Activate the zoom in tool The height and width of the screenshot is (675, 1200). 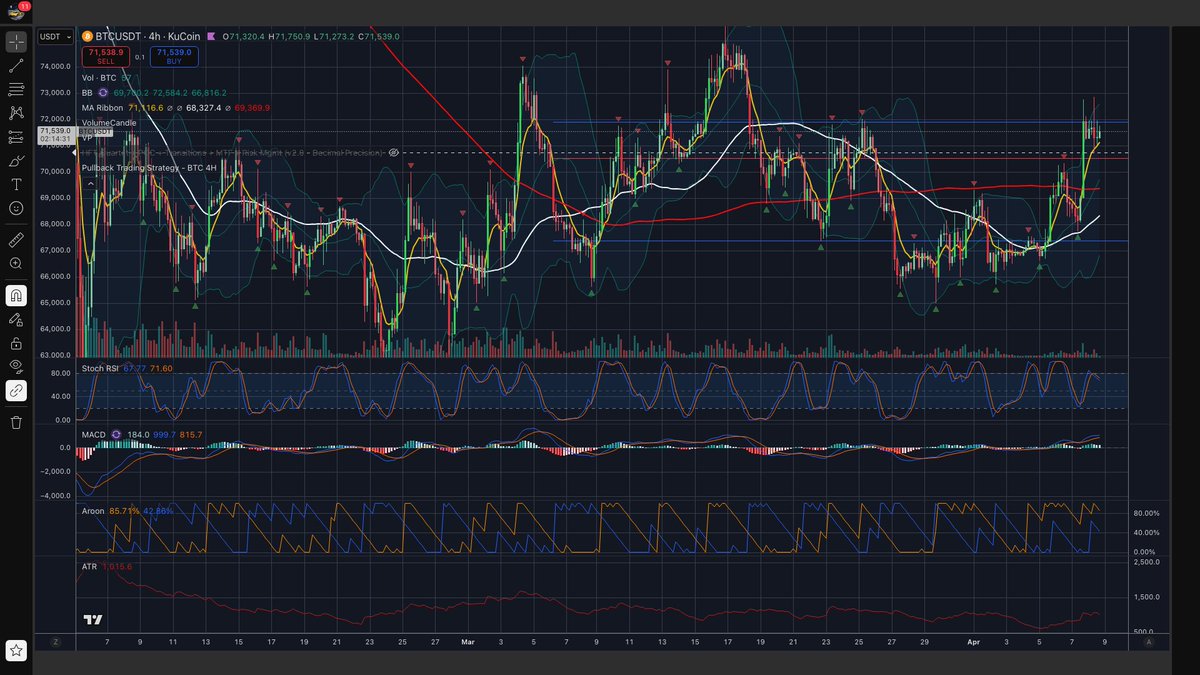click(x=16, y=263)
